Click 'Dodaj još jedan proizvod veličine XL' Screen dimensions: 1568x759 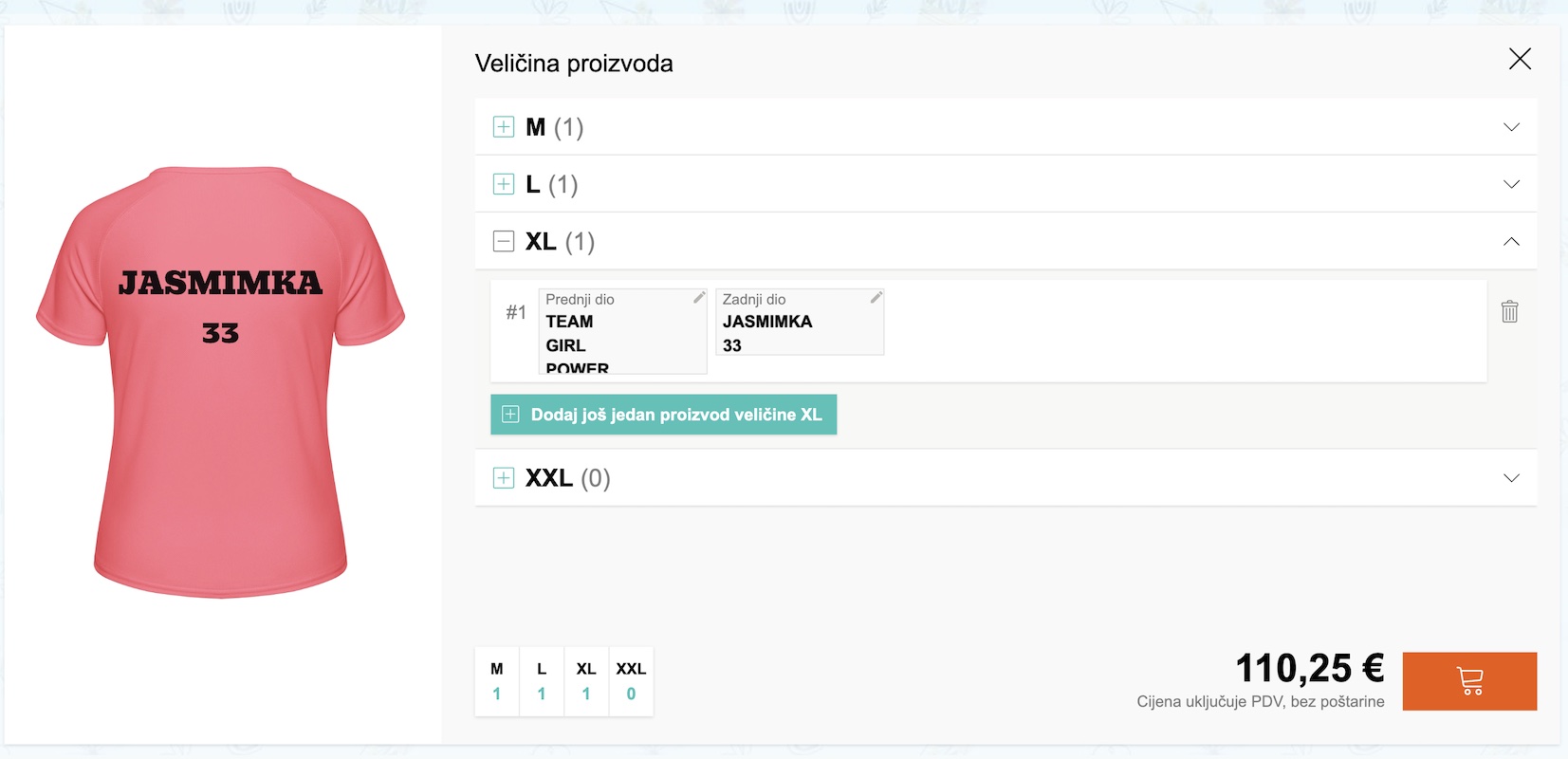tap(663, 415)
